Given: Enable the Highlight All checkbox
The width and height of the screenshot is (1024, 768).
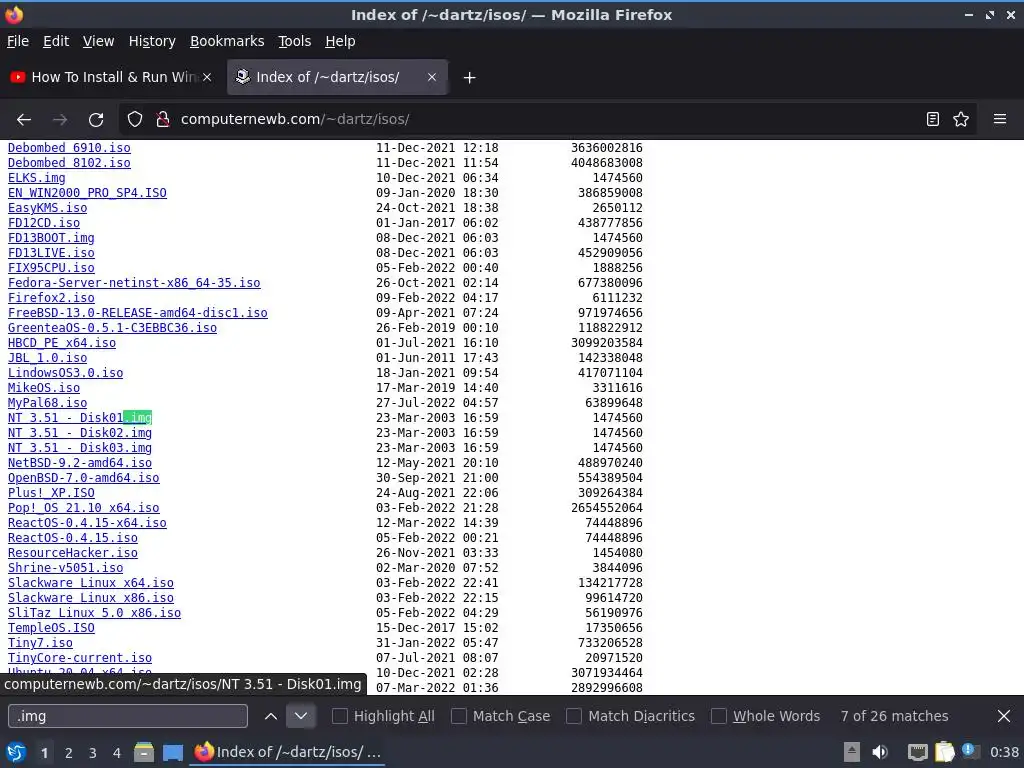Looking at the screenshot, I should point(340,716).
